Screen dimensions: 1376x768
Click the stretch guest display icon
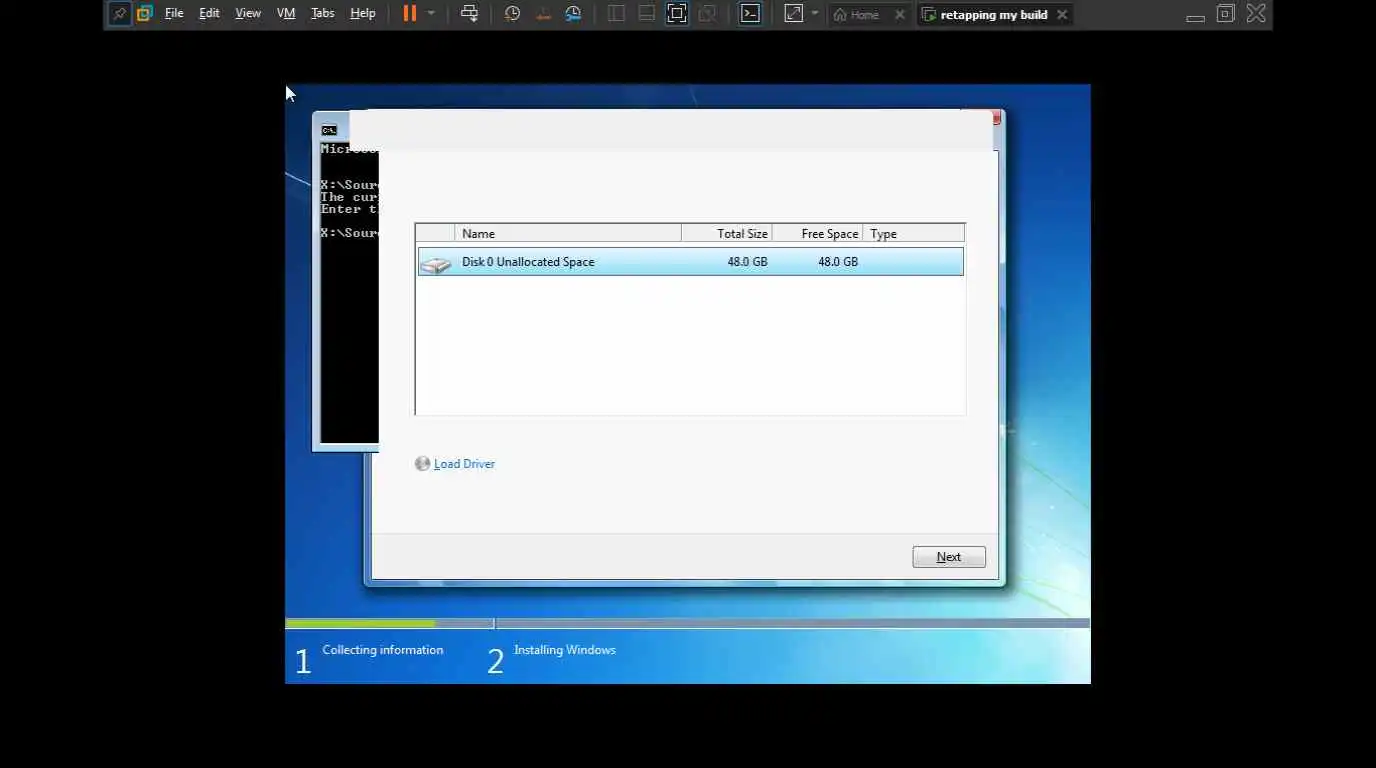[x=793, y=14]
